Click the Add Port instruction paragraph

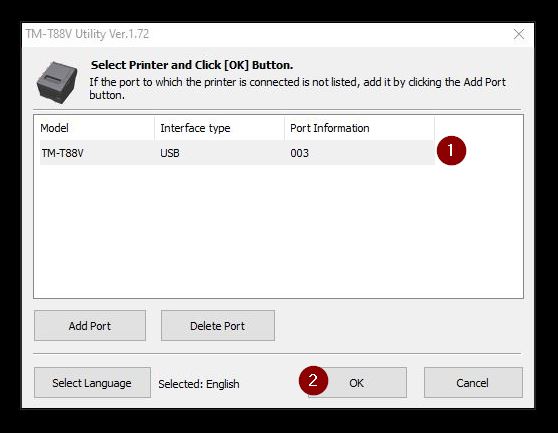(x=298, y=89)
